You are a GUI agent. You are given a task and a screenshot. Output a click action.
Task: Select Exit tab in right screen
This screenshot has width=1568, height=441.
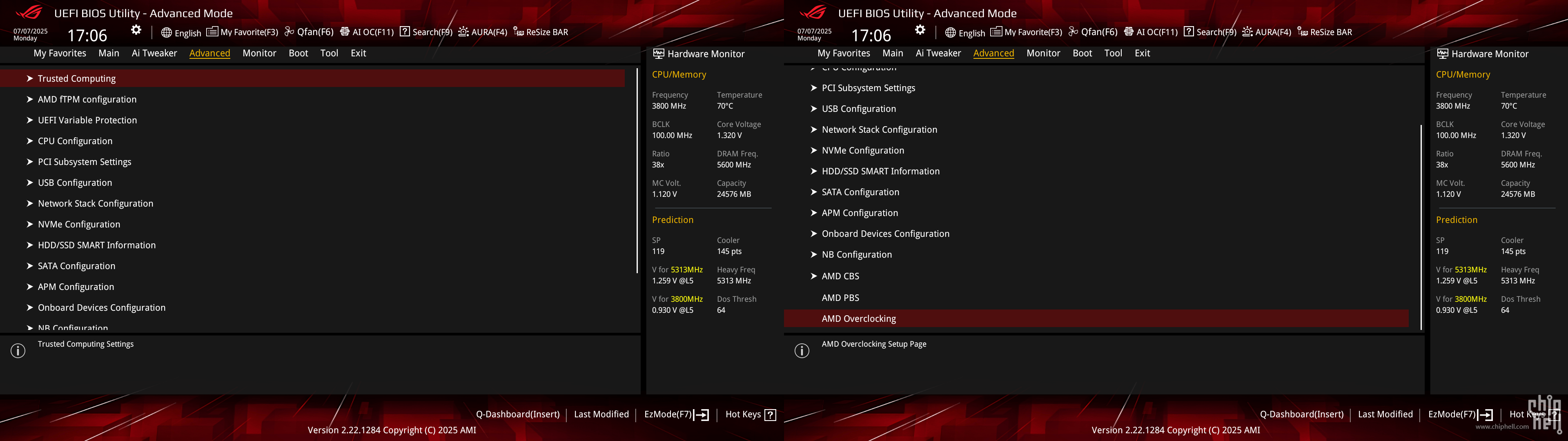tap(1143, 53)
